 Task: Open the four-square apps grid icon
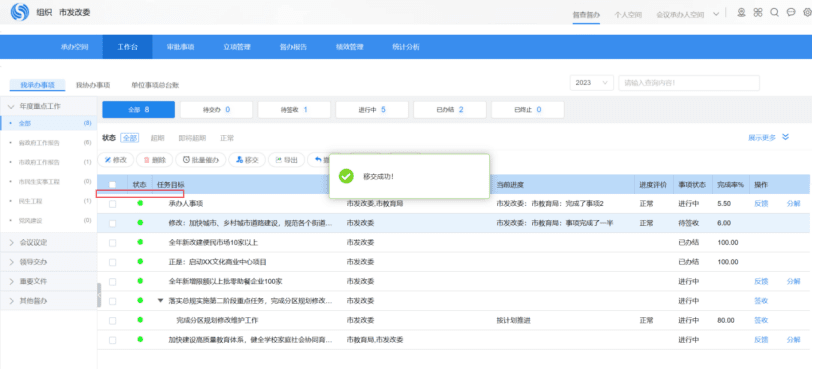pos(758,12)
